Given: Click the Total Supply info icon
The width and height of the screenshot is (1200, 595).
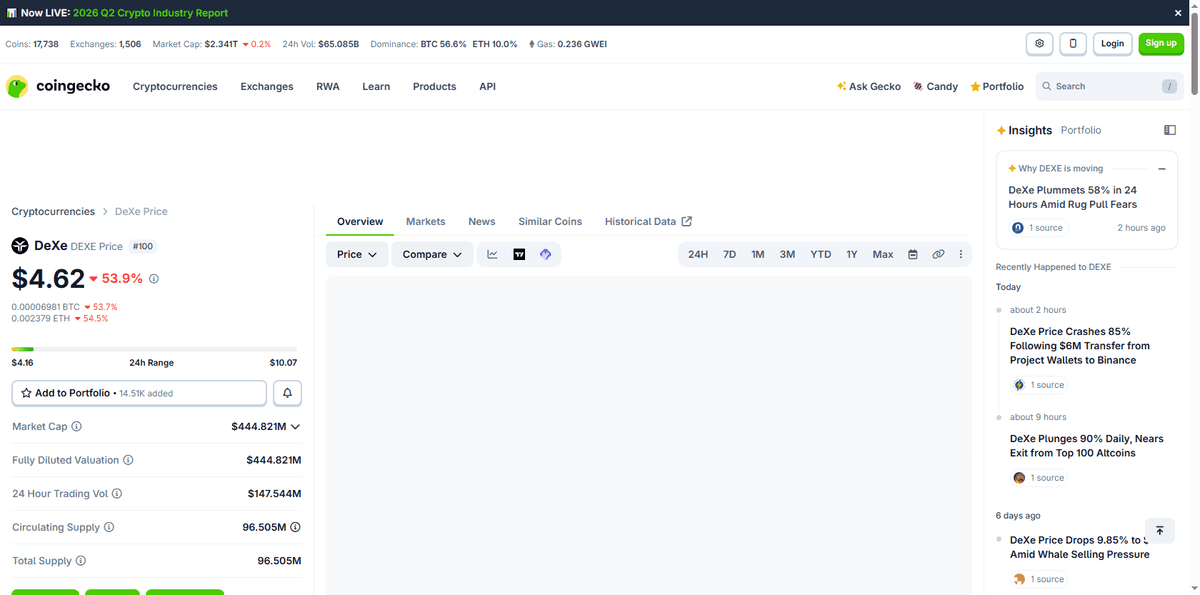Looking at the screenshot, I should tap(81, 561).
